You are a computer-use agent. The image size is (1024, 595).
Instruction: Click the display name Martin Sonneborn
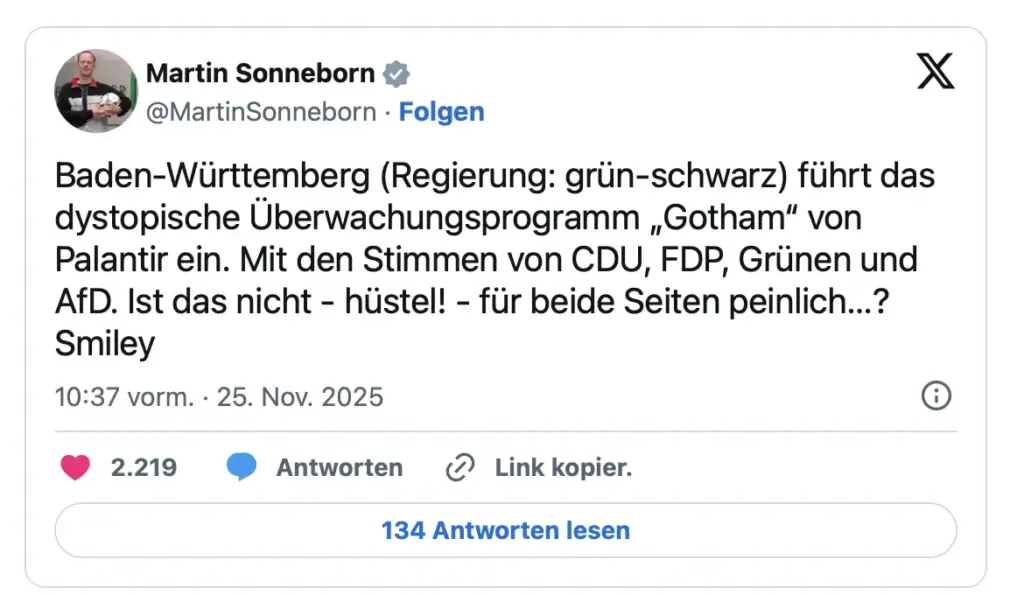(x=260, y=73)
